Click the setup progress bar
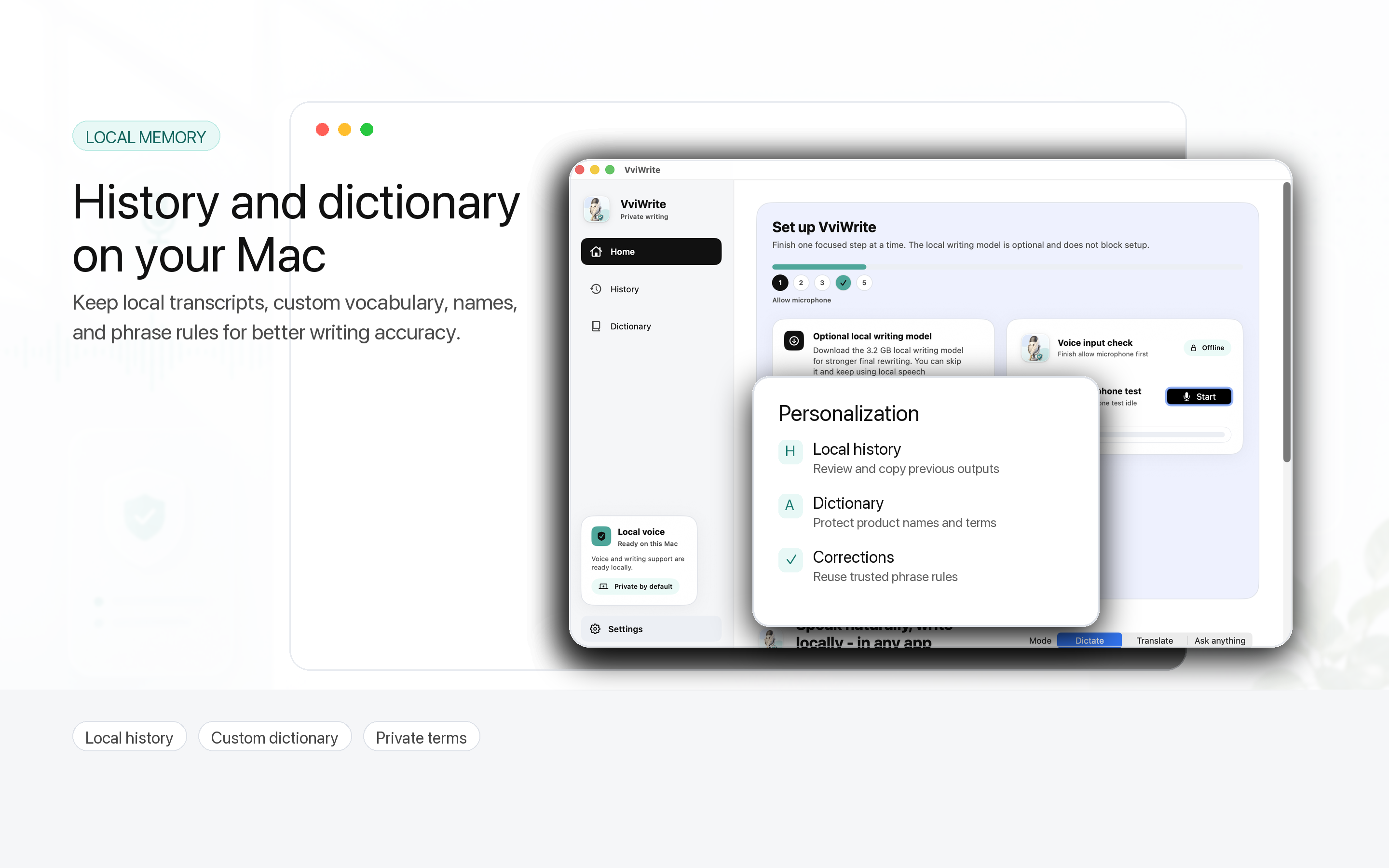Image resolution: width=1389 pixels, height=868 pixels. point(1008,266)
